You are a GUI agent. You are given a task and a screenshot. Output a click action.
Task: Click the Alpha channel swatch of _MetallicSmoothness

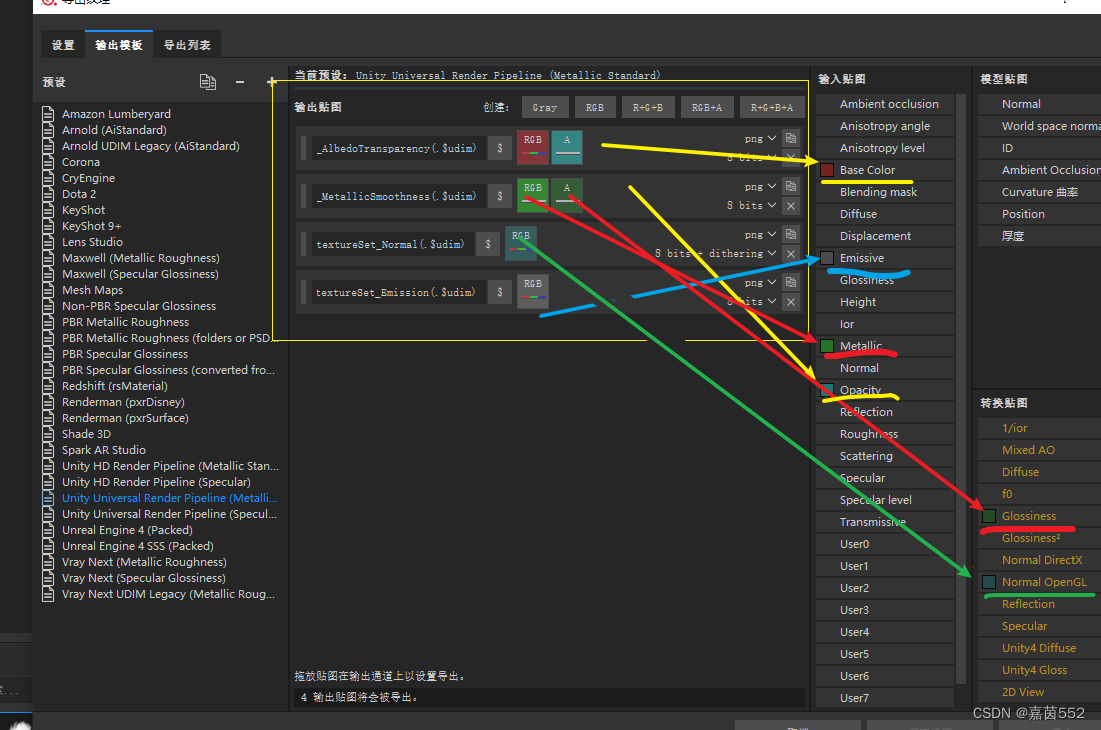(567, 195)
